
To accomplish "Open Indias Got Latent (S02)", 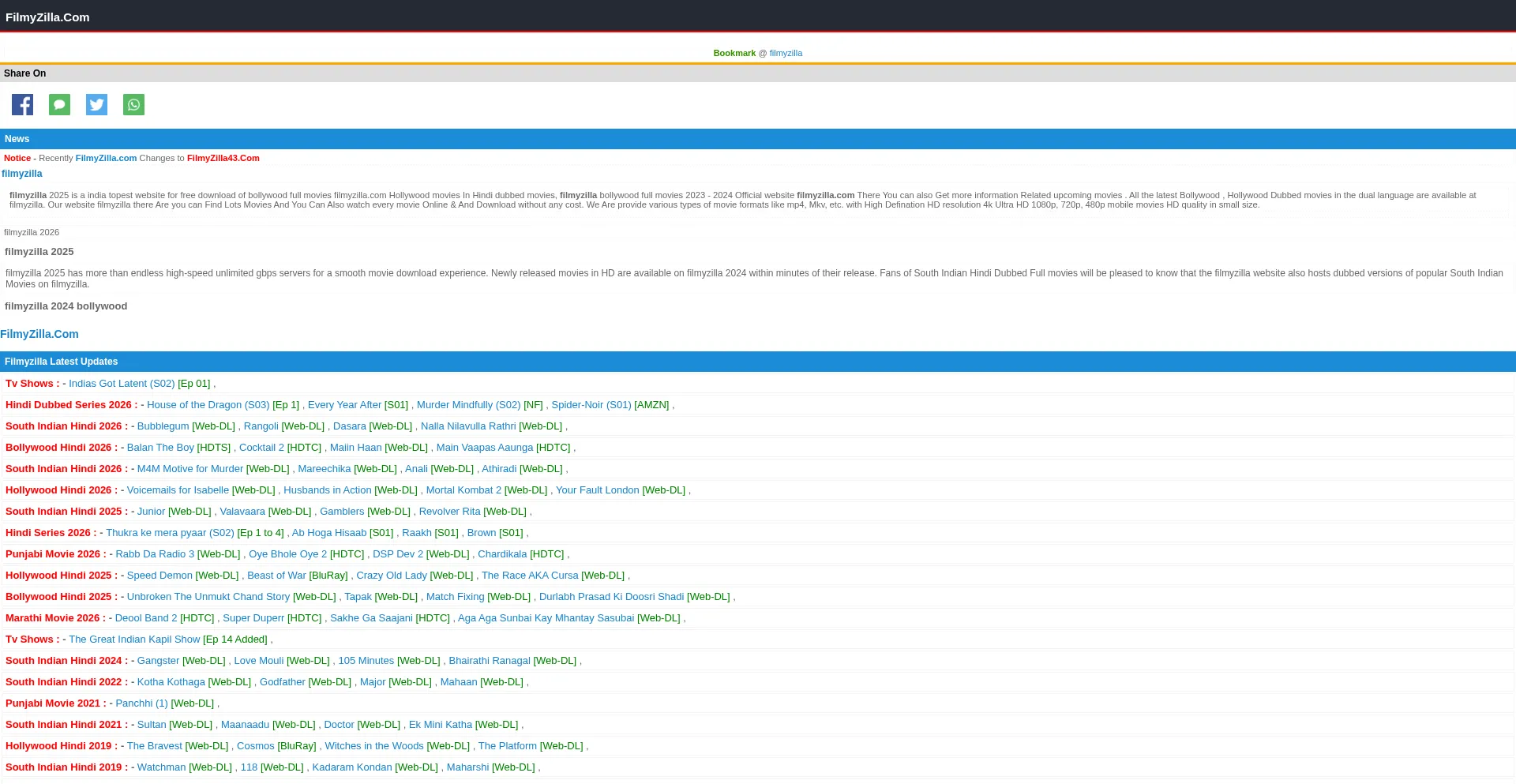I will tap(122, 384).
